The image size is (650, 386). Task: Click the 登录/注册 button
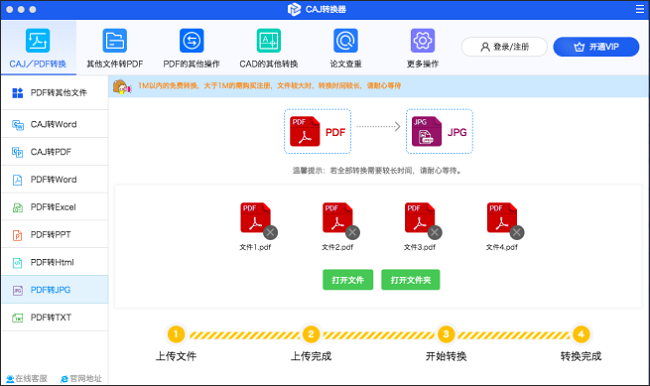click(x=504, y=47)
